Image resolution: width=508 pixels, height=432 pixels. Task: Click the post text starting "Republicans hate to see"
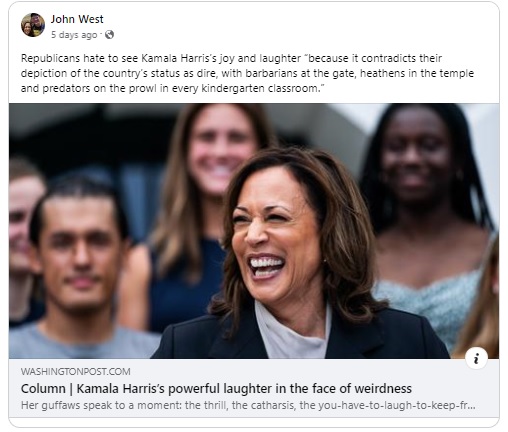tap(247, 73)
